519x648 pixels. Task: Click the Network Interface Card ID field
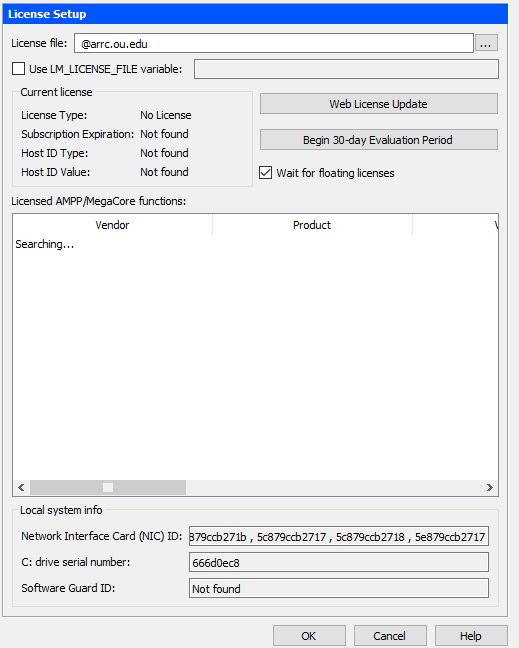tap(339, 536)
